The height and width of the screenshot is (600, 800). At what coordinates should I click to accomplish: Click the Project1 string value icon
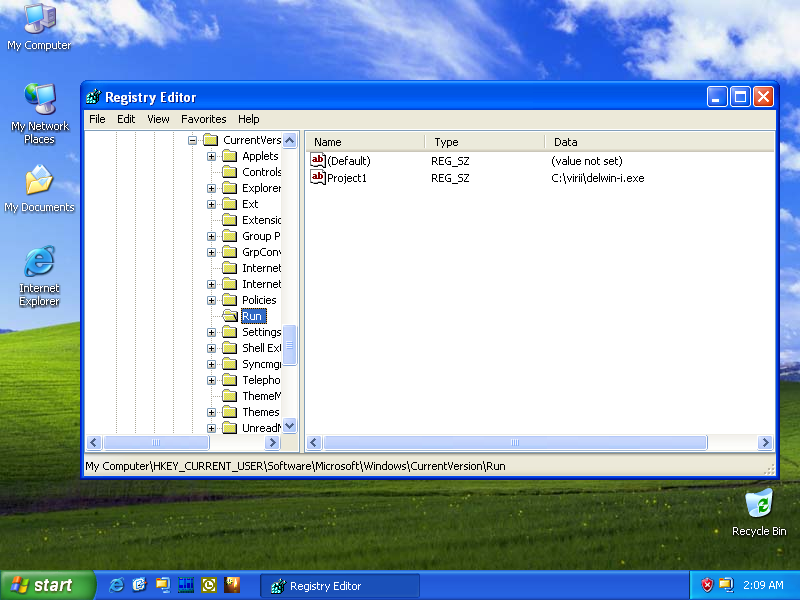tap(317, 178)
